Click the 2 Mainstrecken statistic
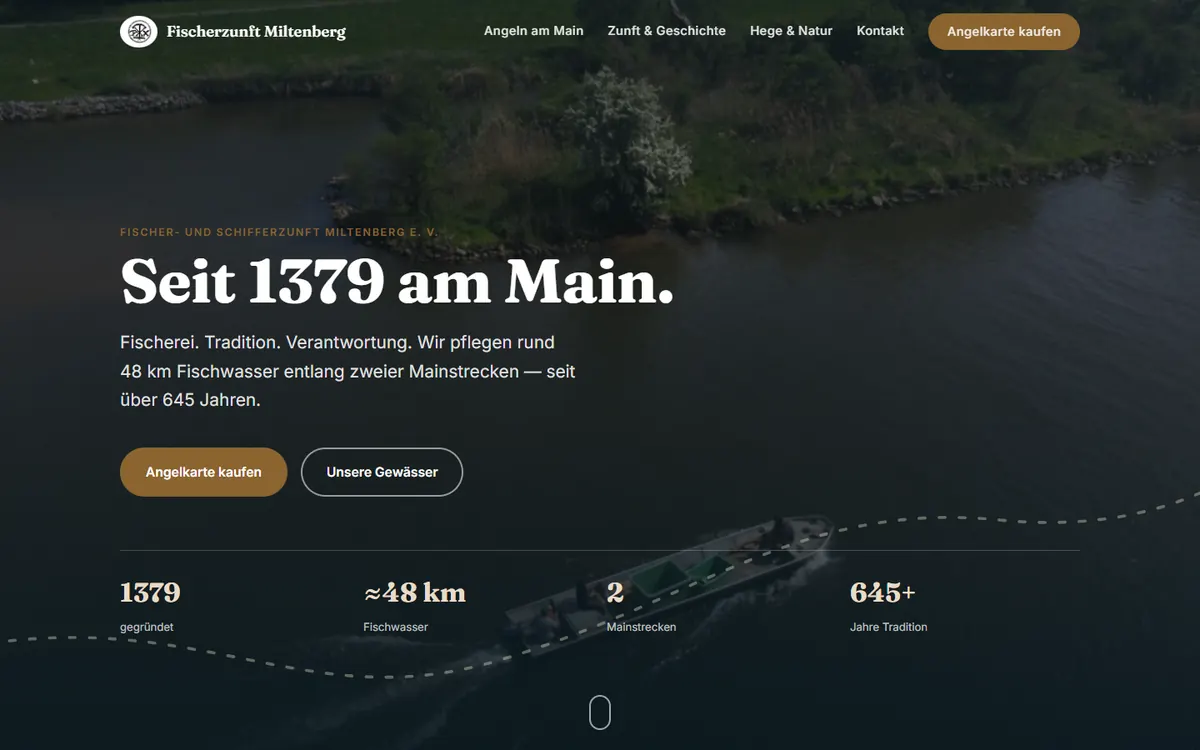This screenshot has height=750, width=1200. click(641, 606)
